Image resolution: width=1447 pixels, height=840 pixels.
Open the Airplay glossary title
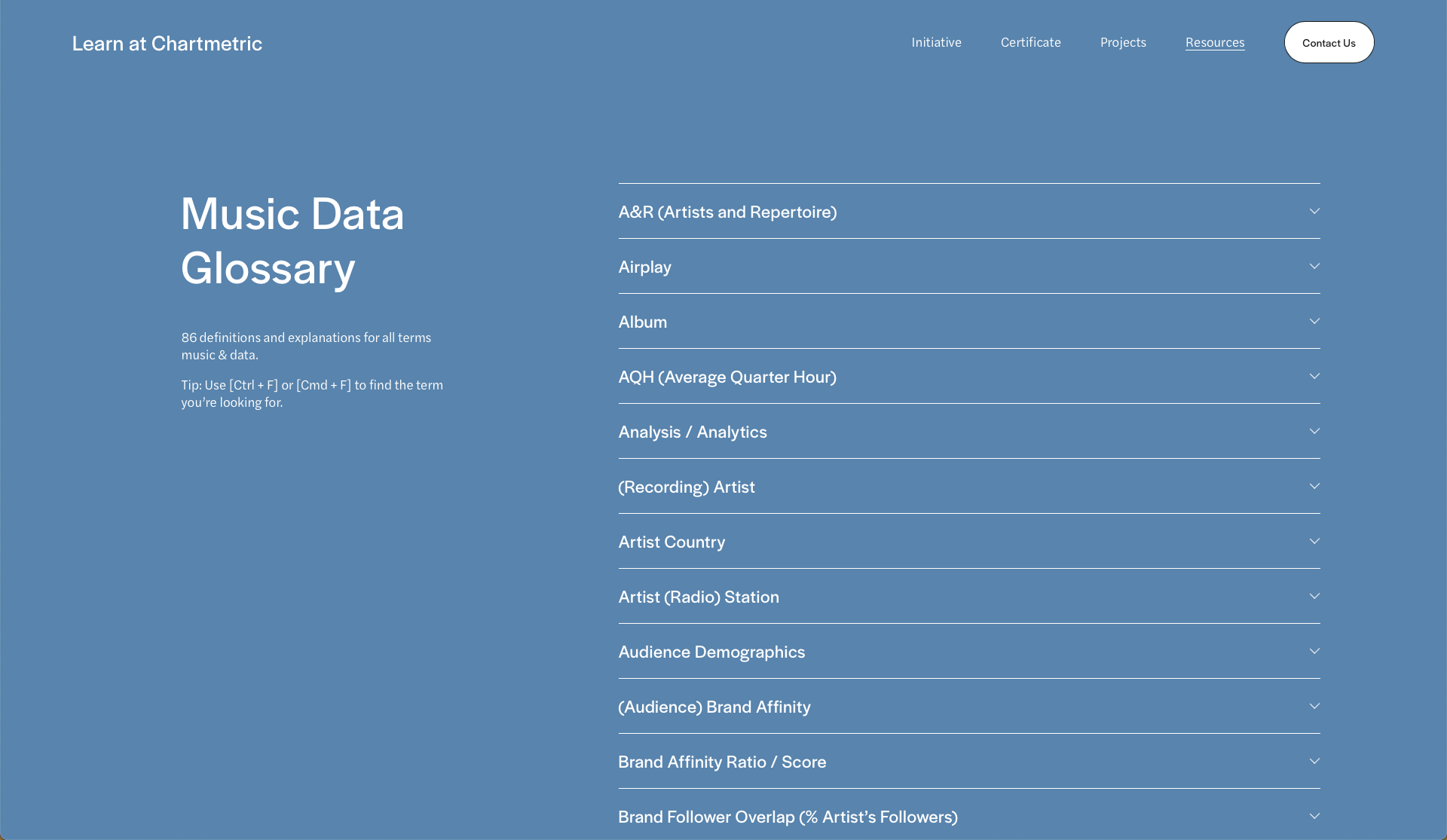(644, 267)
